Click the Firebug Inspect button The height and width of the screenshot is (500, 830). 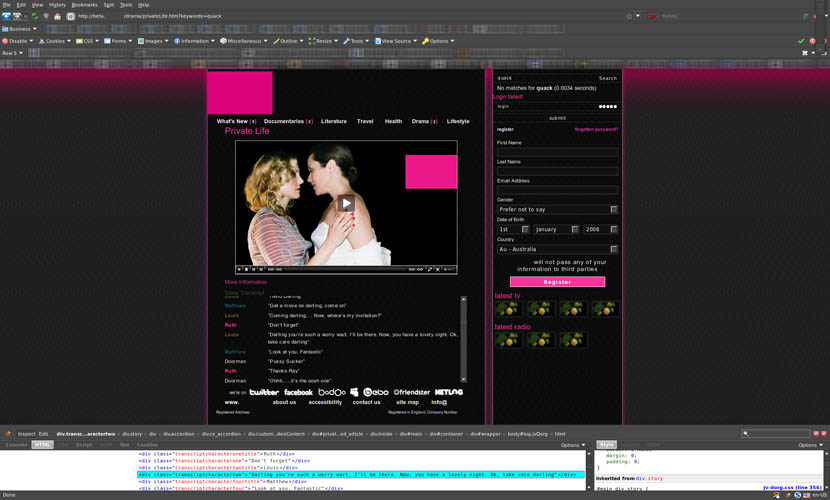tap(26, 434)
